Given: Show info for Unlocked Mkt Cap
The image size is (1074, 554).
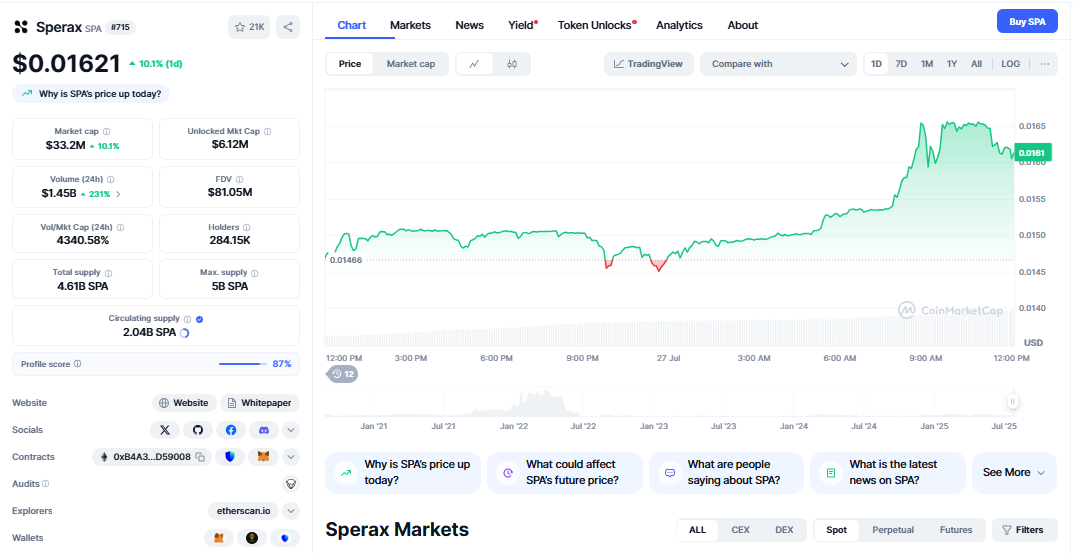Looking at the screenshot, I should [268, 131].
